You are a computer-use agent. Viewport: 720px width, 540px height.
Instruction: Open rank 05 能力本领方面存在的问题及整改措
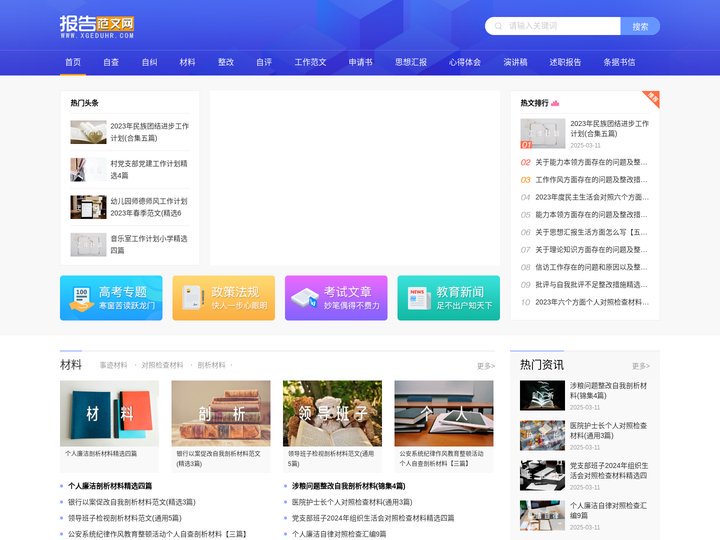(591, 214)
